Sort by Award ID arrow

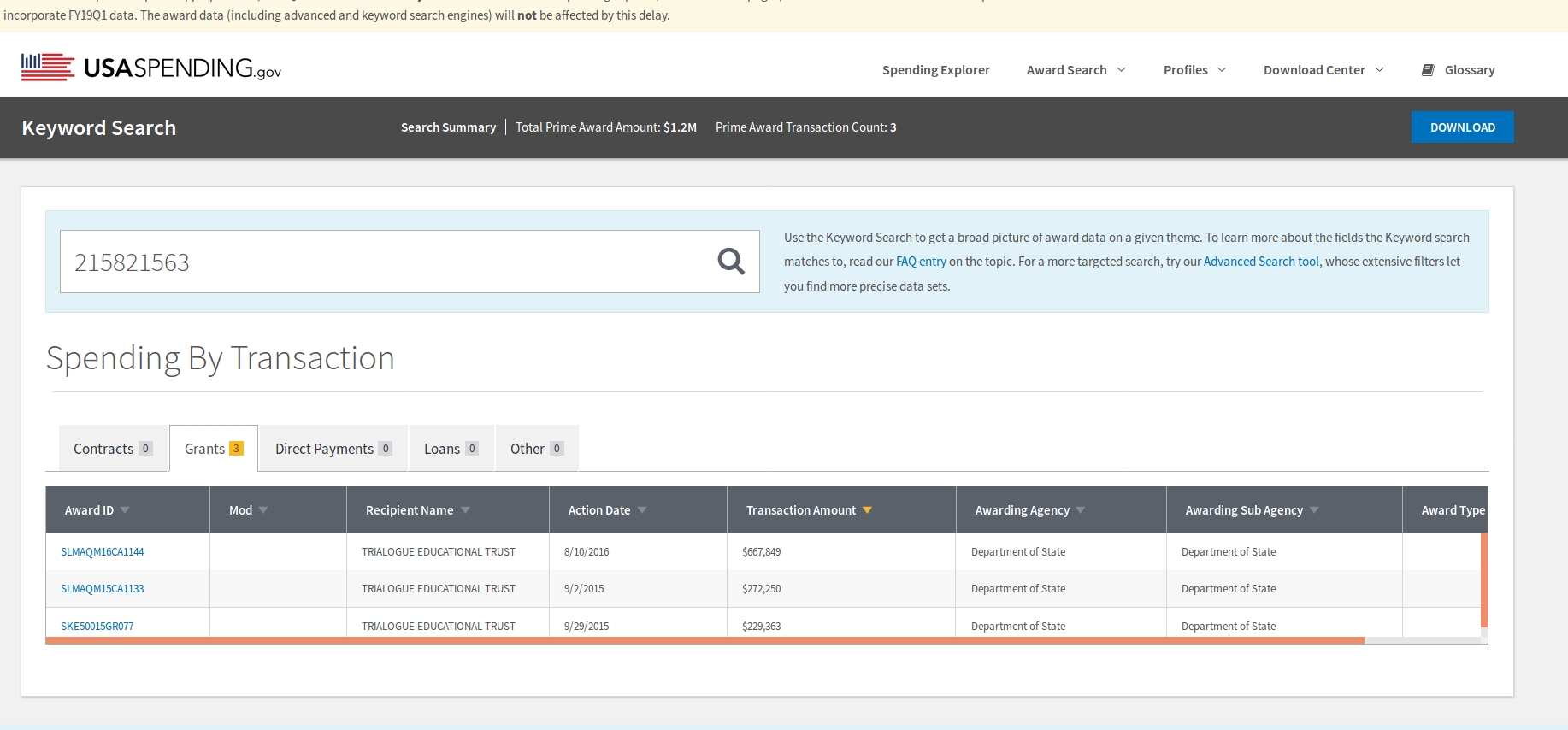coord(125,509)
